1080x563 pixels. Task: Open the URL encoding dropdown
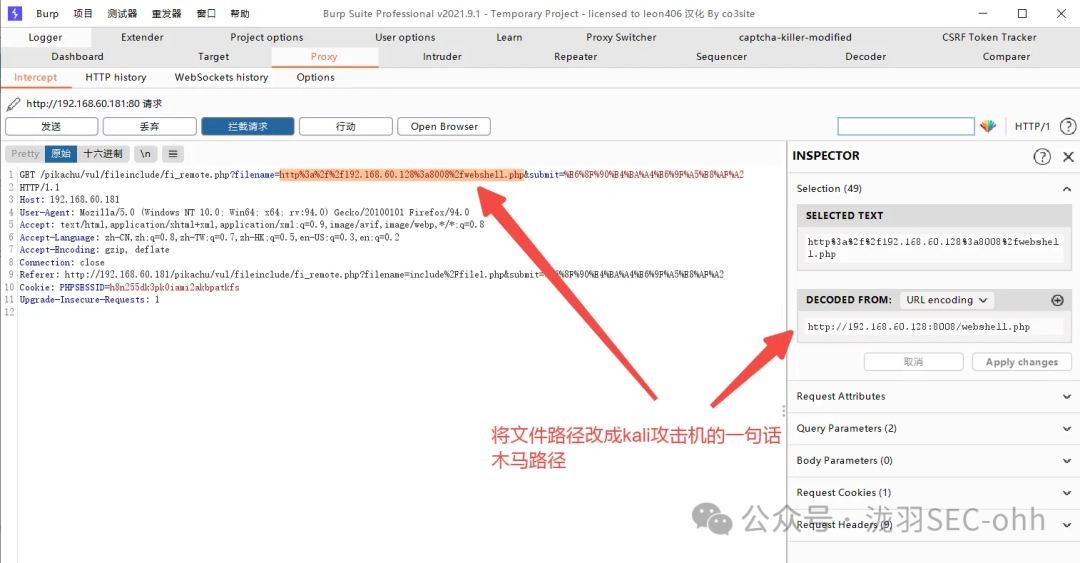(x=946, y=300)
